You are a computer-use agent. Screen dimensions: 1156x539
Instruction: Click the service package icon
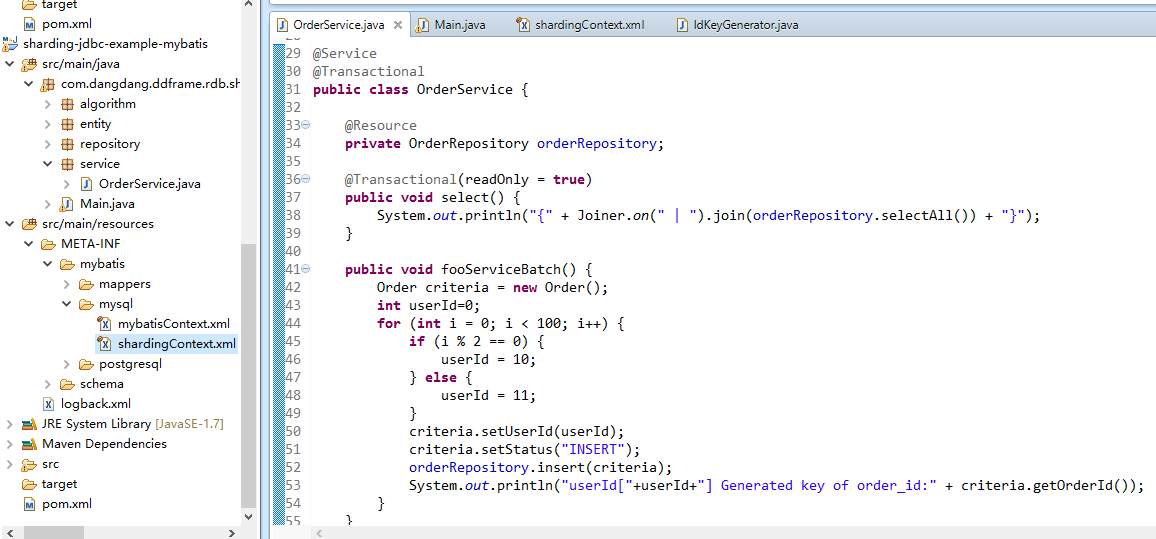(x=67, y=164)
